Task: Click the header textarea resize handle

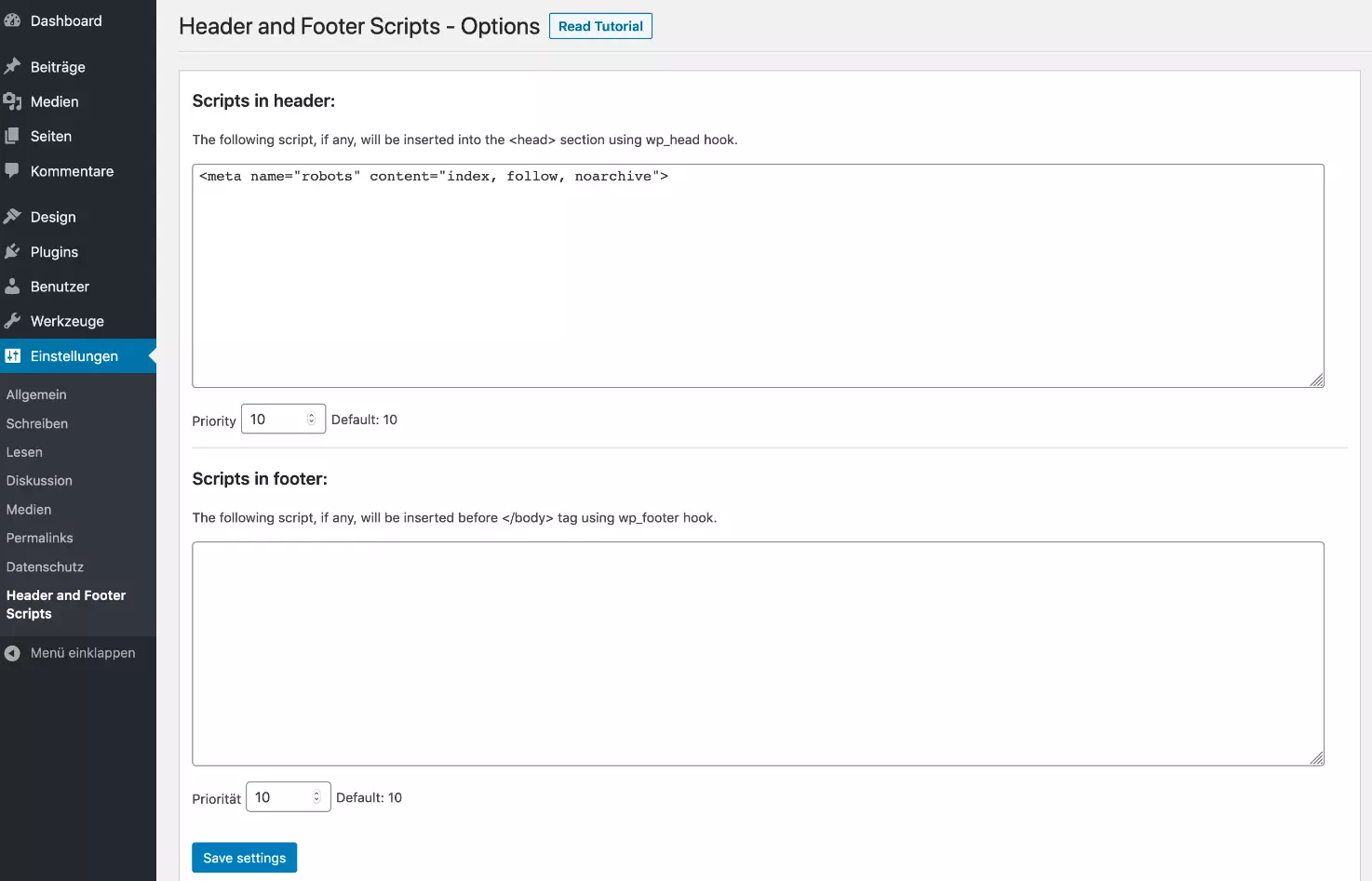Action: tap(1316, 380)
